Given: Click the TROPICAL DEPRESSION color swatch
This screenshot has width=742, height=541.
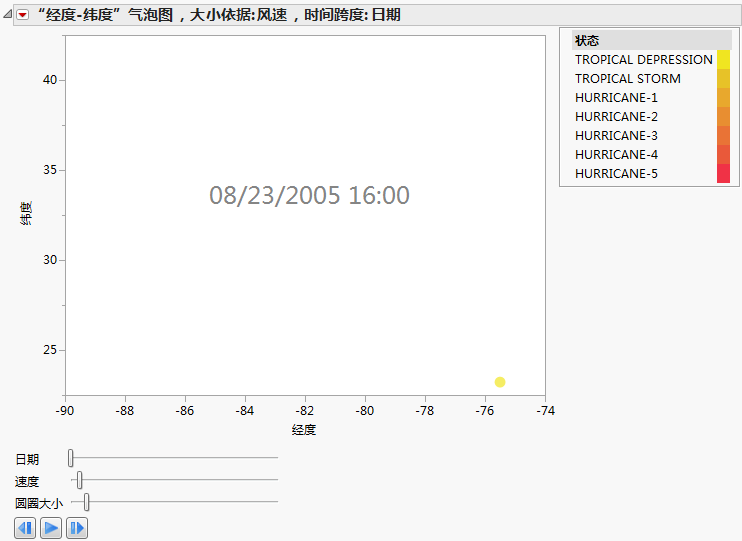Looking at the screenshot, I should pos(724,60).
